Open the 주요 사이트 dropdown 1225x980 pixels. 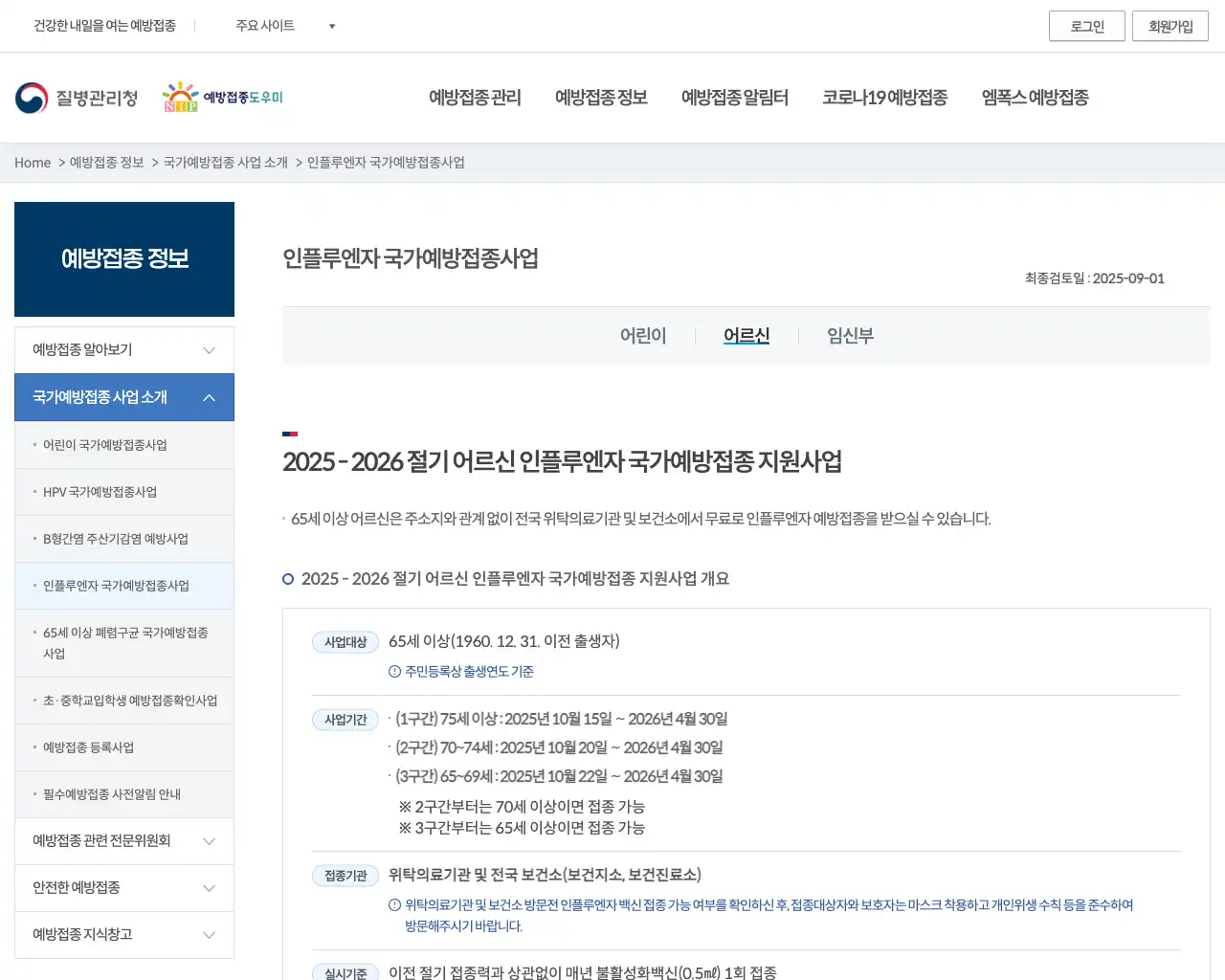pyautogui.click(x=282, y=26)
